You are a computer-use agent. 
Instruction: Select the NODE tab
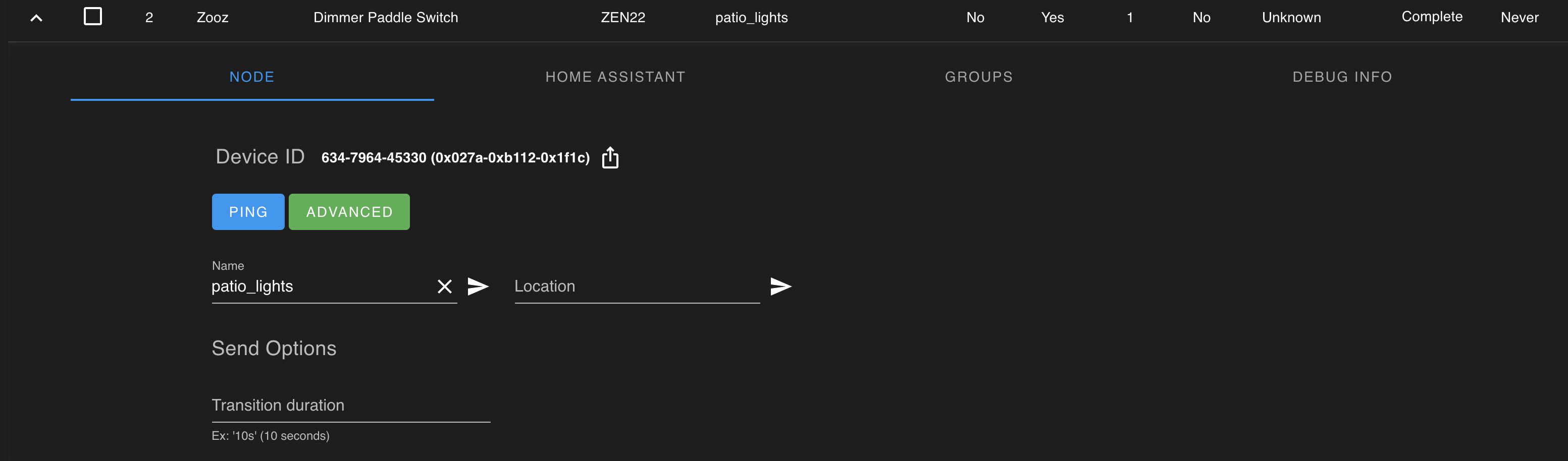(251, 77)
